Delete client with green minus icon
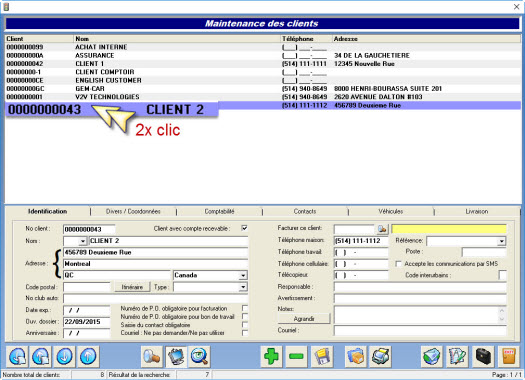The height and width of the screenshot is (380, 525). point(296,356)
